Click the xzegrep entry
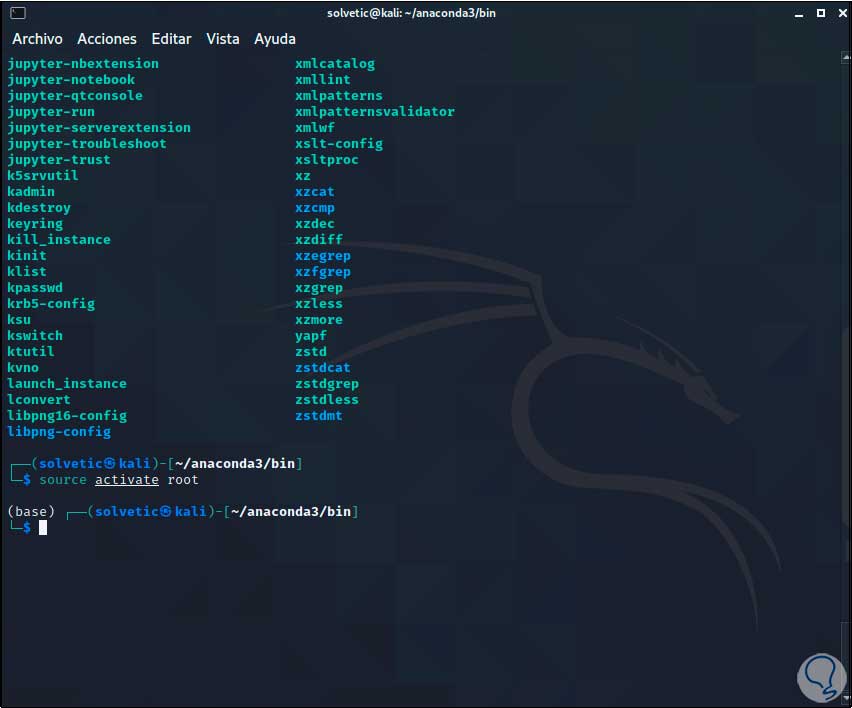Screen dimensions: 852x708 [323, 255]
